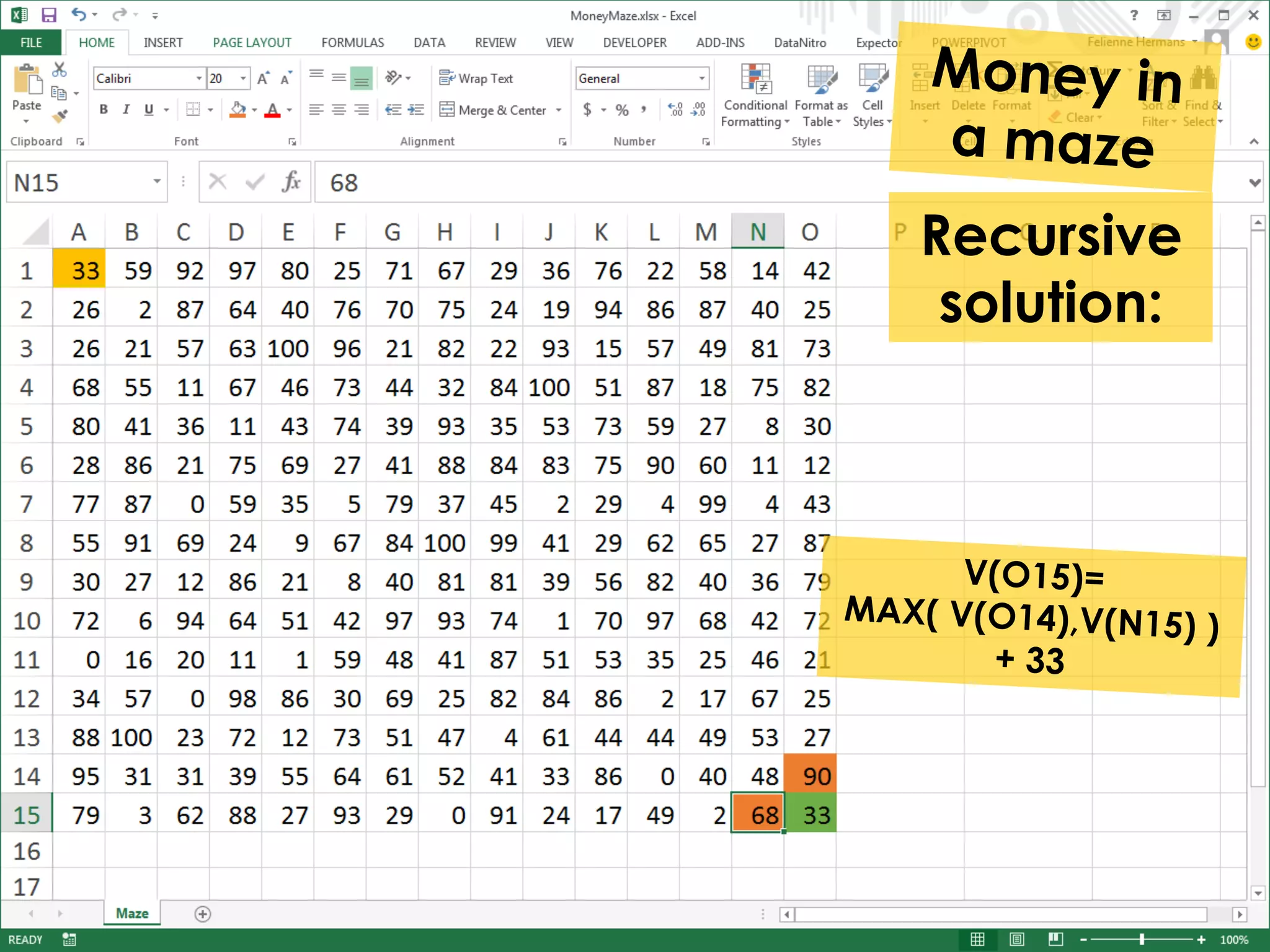Click the macro recording icon in status bar

[69, 940]
